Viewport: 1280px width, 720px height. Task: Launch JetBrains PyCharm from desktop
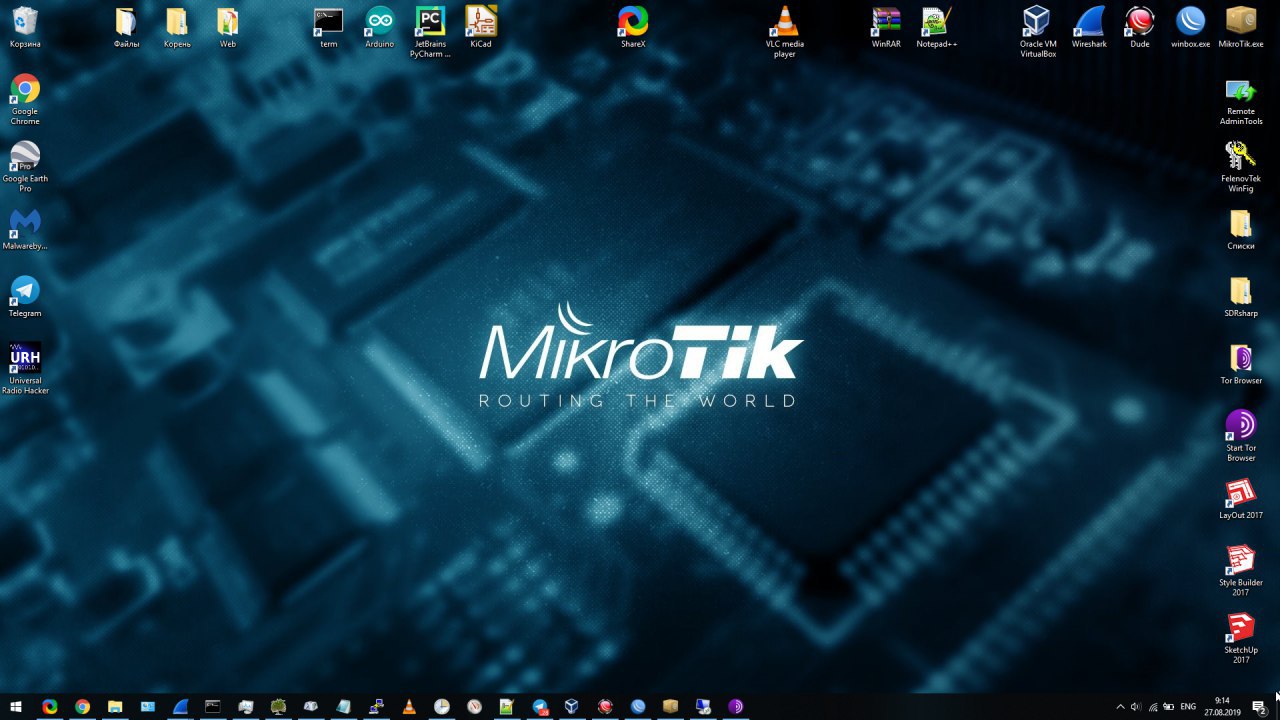[430, 31]
